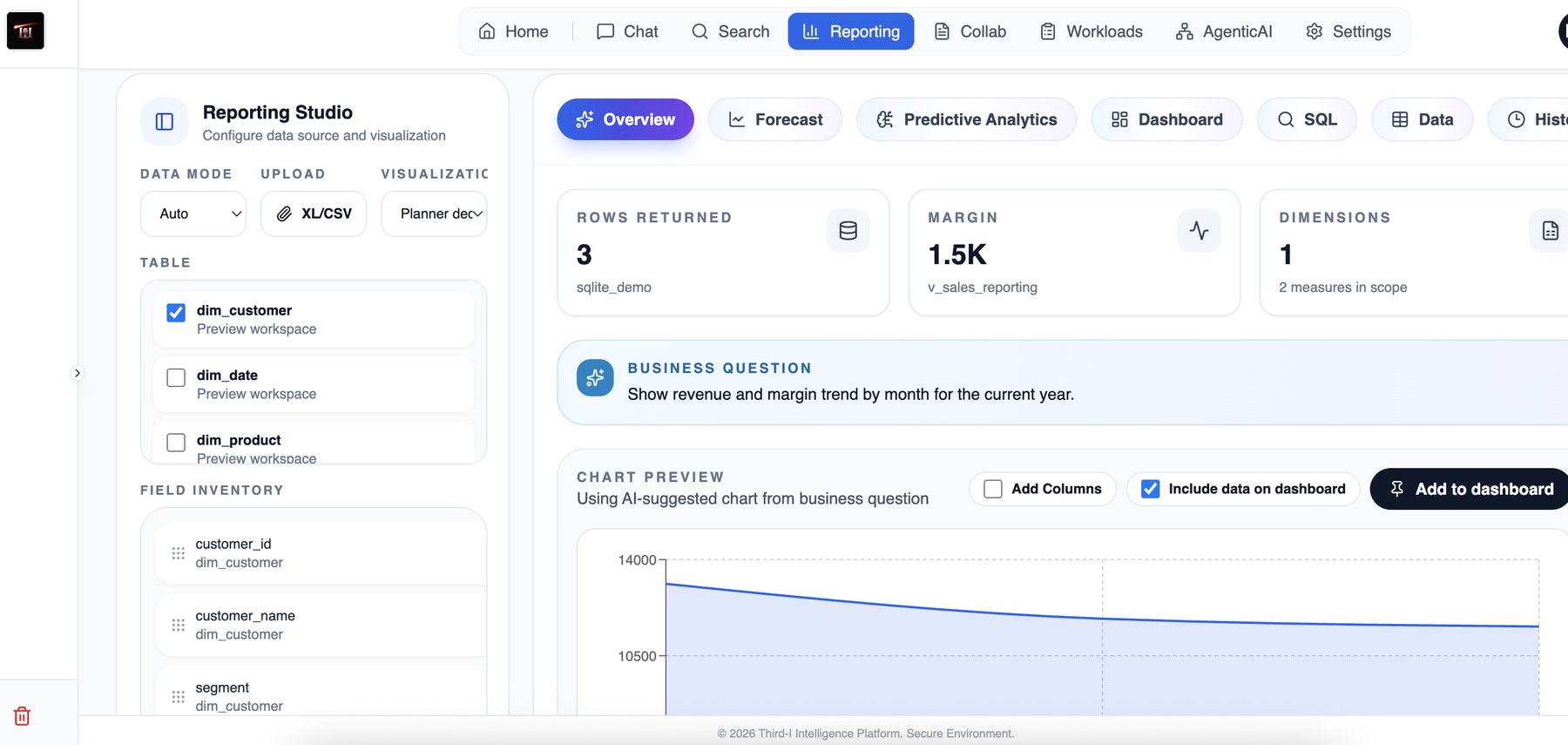
Task: Open Workloads from the top navigation
Action: pos(1092,31)
